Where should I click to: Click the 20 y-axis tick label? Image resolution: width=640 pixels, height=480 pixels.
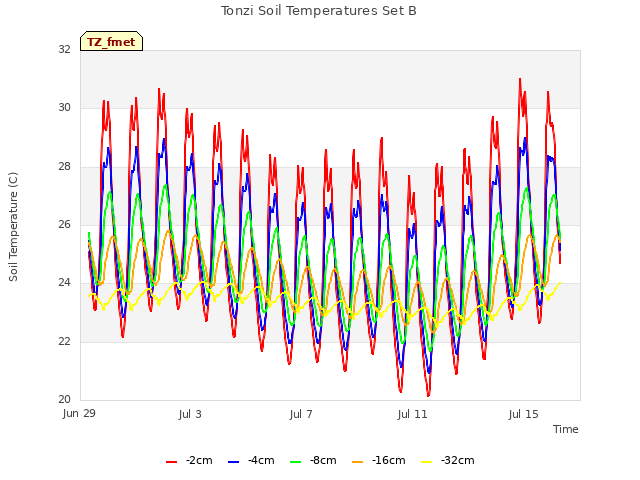64,399
